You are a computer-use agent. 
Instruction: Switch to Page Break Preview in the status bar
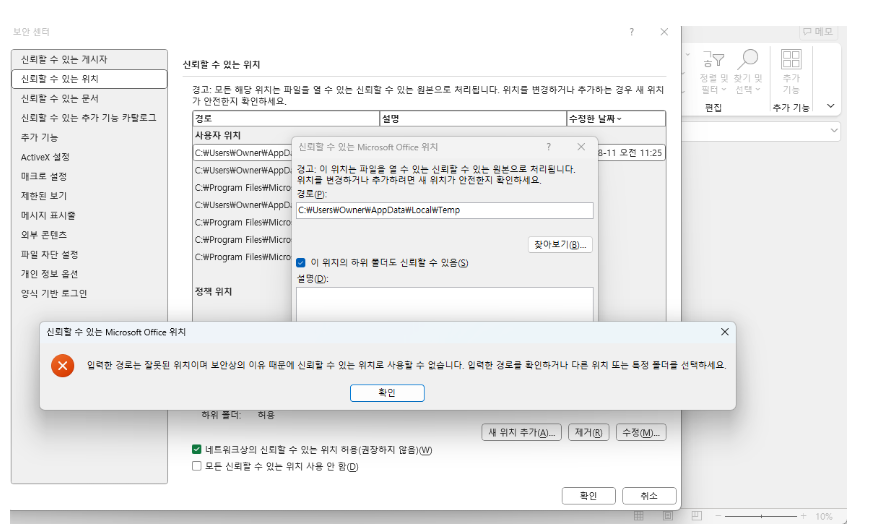(x=697, y=516)
